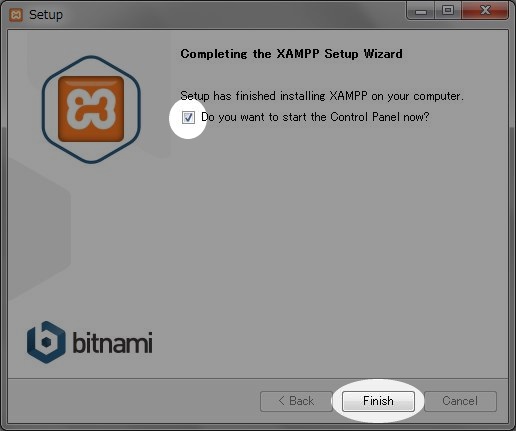The height and width of the screenshot is (431, 516).
Task: Go to the previous step with Back
Action: [296, 401]
